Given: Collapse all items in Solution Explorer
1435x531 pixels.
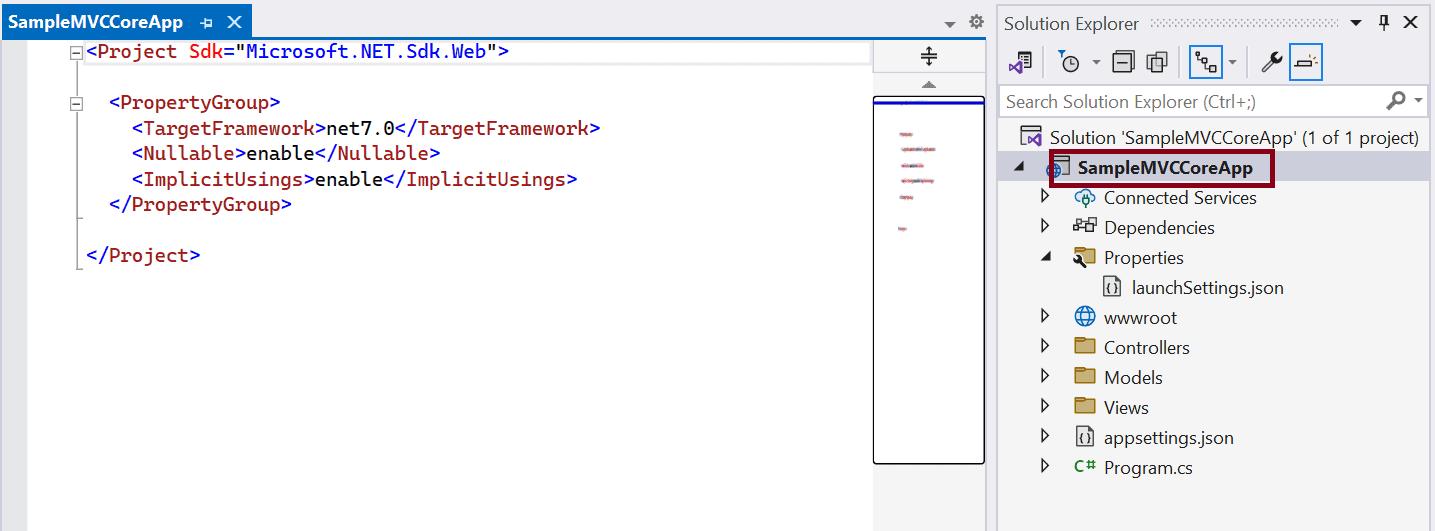Looking at the screenshot, I should [x=1124, y=63].
